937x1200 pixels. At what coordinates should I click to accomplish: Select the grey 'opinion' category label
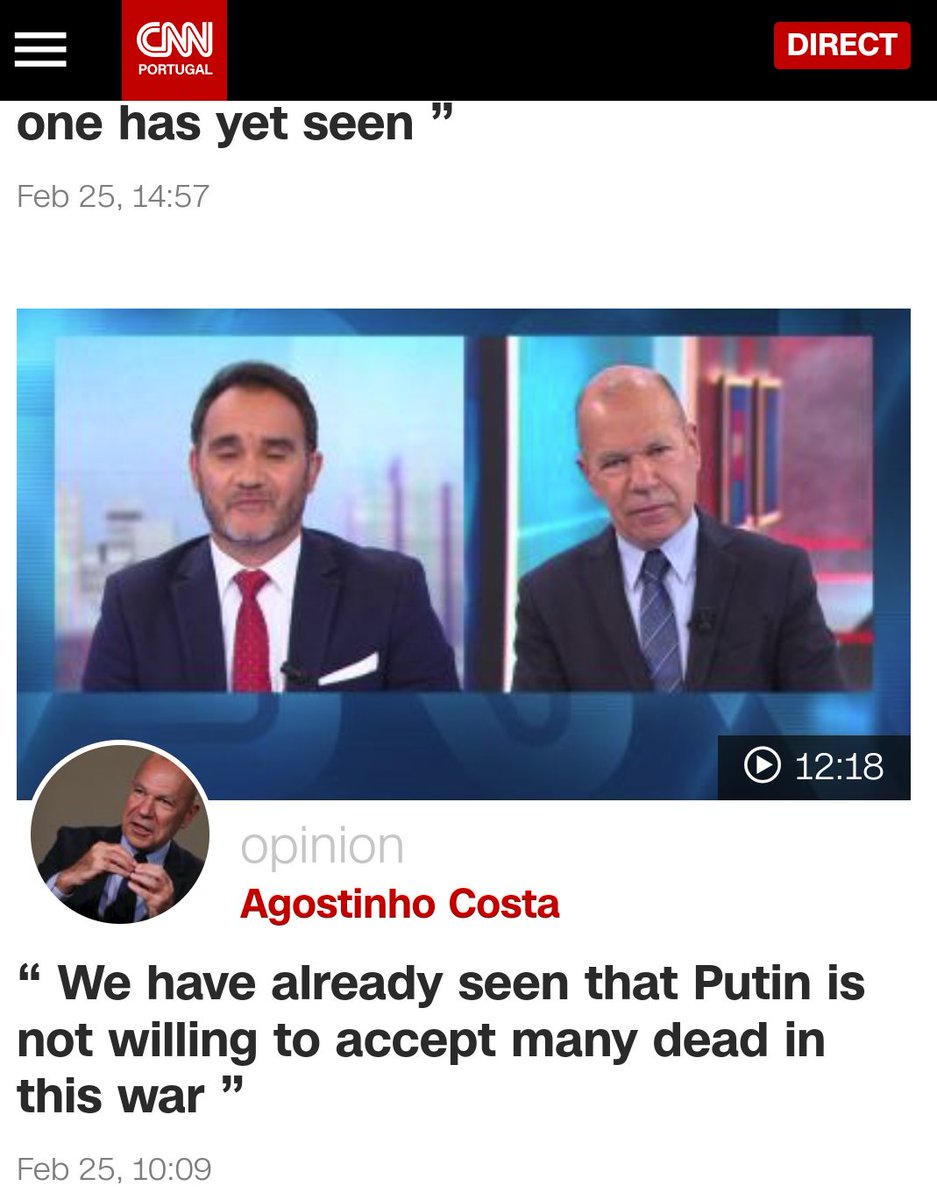(x=322, y=847)
